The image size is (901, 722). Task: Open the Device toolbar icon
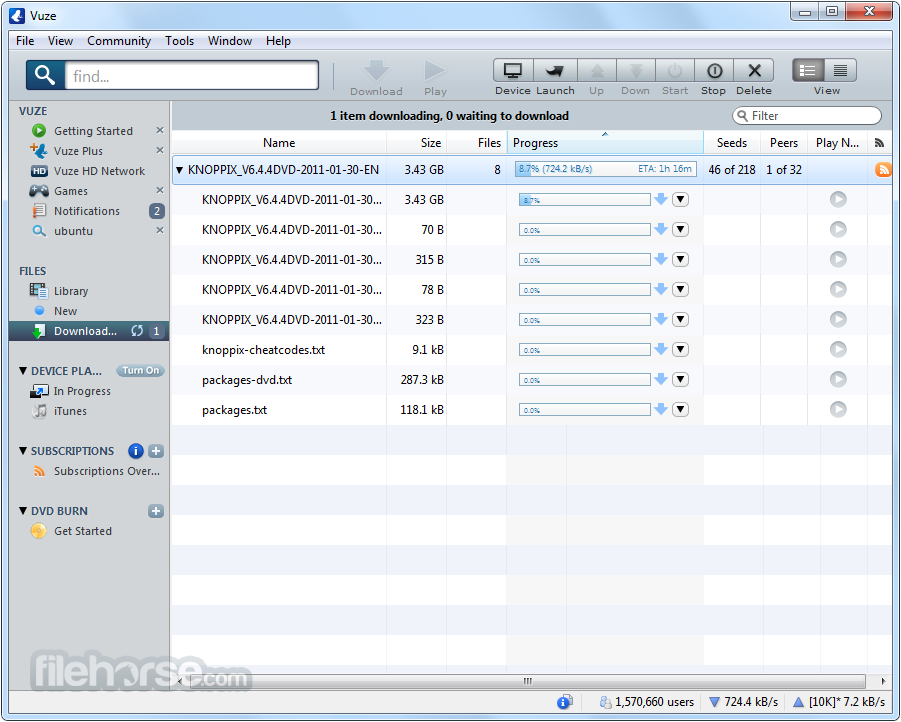point(513,71)
